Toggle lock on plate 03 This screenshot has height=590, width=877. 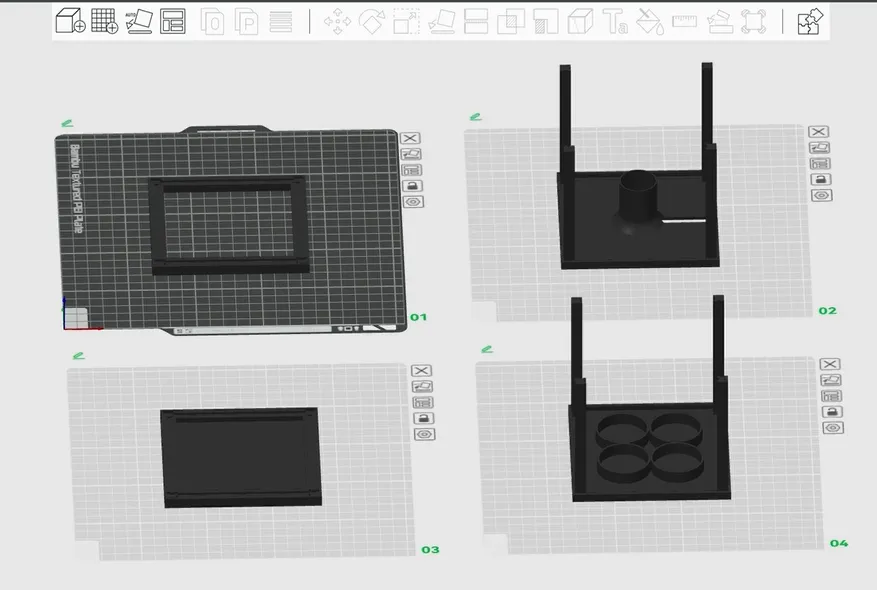click(423, 418)
